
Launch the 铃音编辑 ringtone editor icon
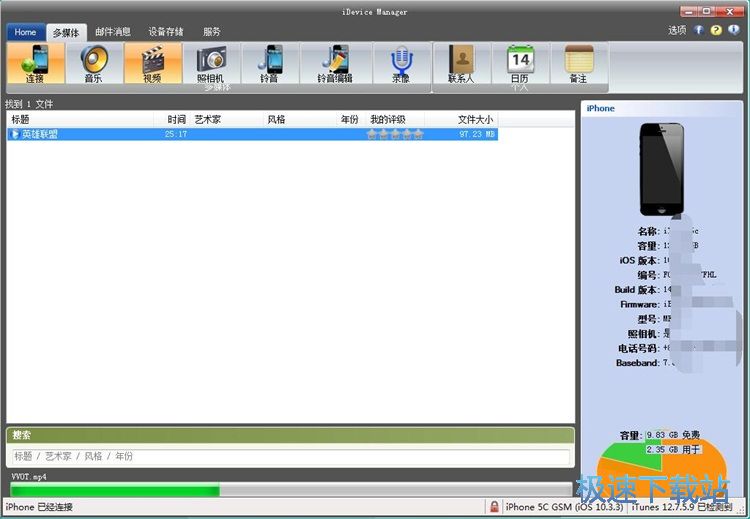pos(335,64)
